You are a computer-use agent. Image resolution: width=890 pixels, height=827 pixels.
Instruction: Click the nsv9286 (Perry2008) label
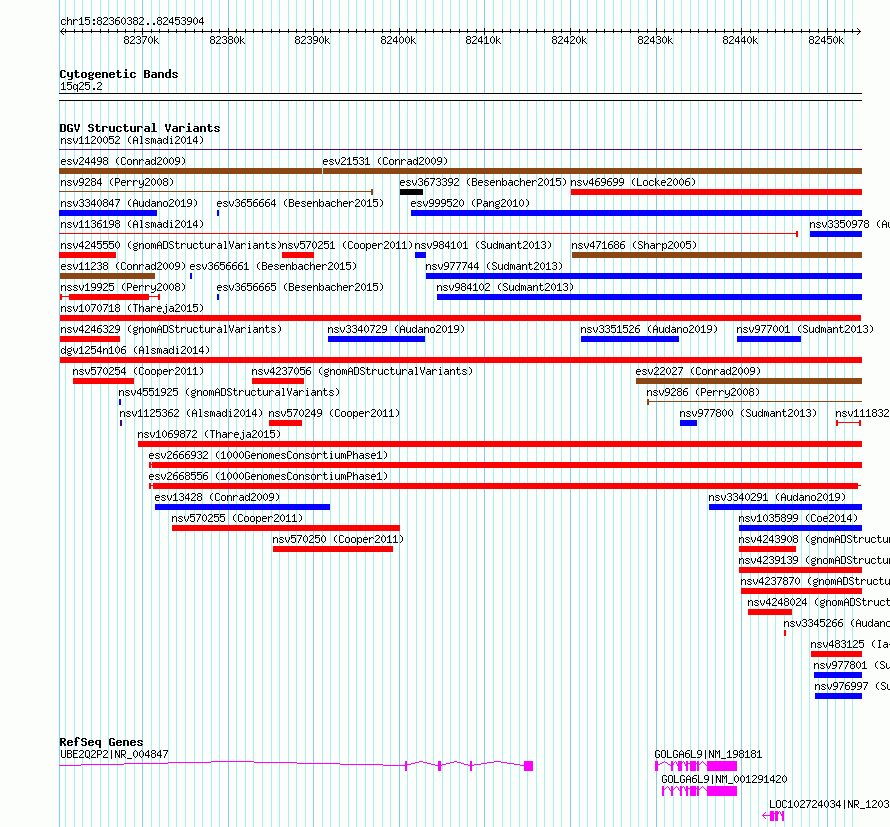[703, 392]
